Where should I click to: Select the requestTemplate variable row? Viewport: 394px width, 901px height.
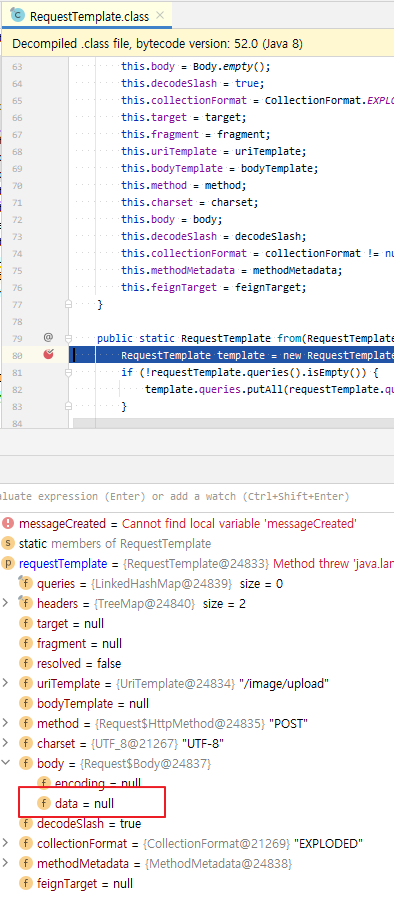(x=197, y=564)
